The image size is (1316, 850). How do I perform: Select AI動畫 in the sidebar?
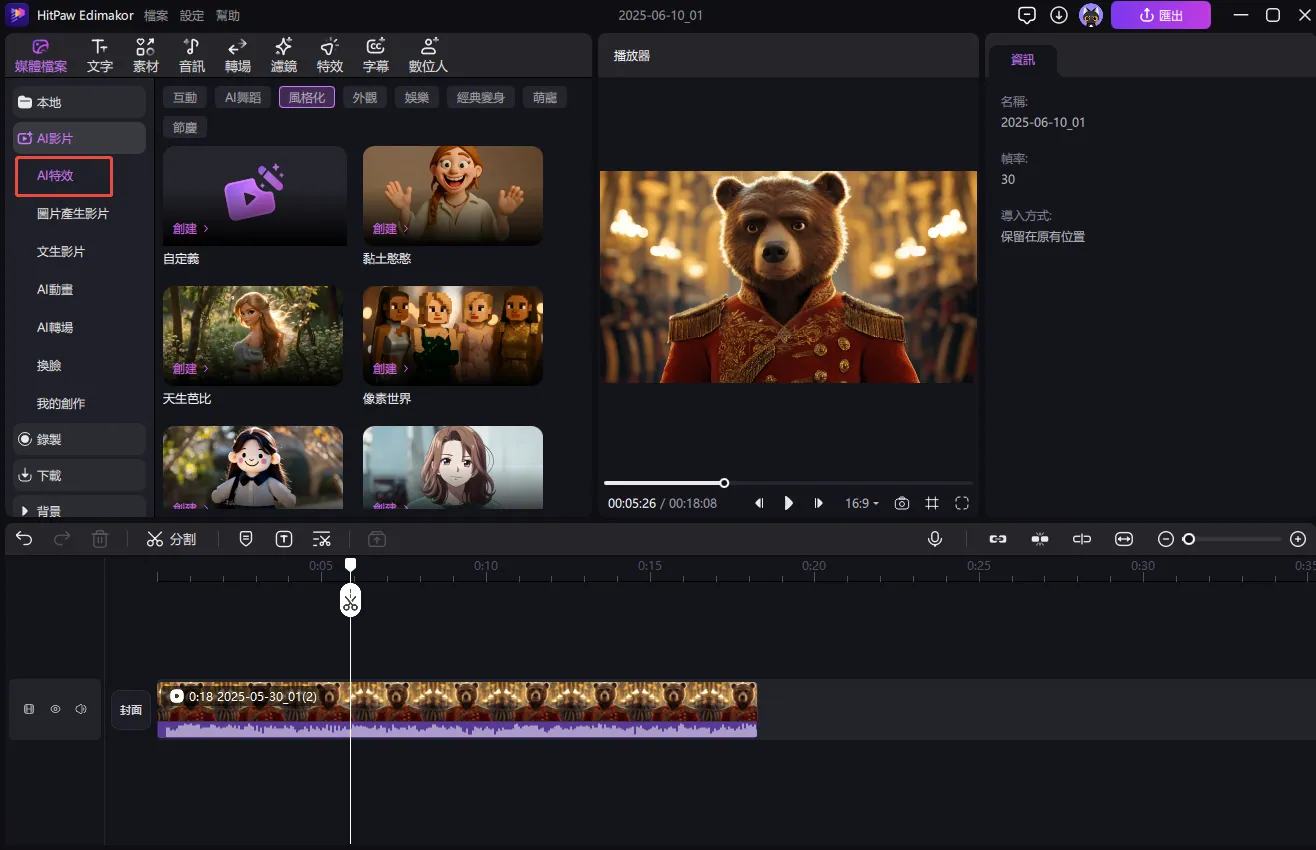(x=55, y=290)
